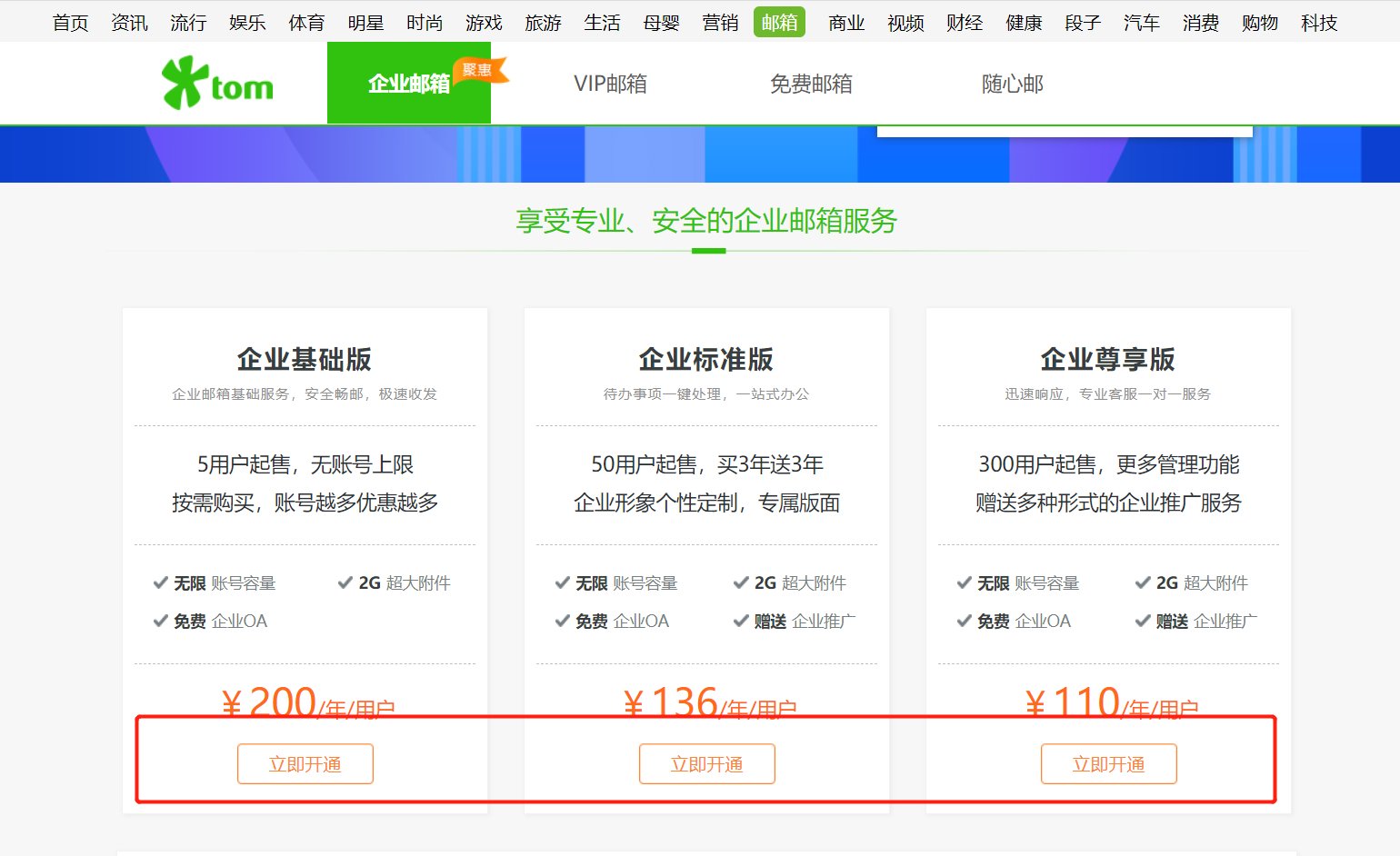Click checkmark beside 免费 企业OA in 企业标准版
The height and width of the screenshot is (856, 1400).
click(x=562, y=621)
